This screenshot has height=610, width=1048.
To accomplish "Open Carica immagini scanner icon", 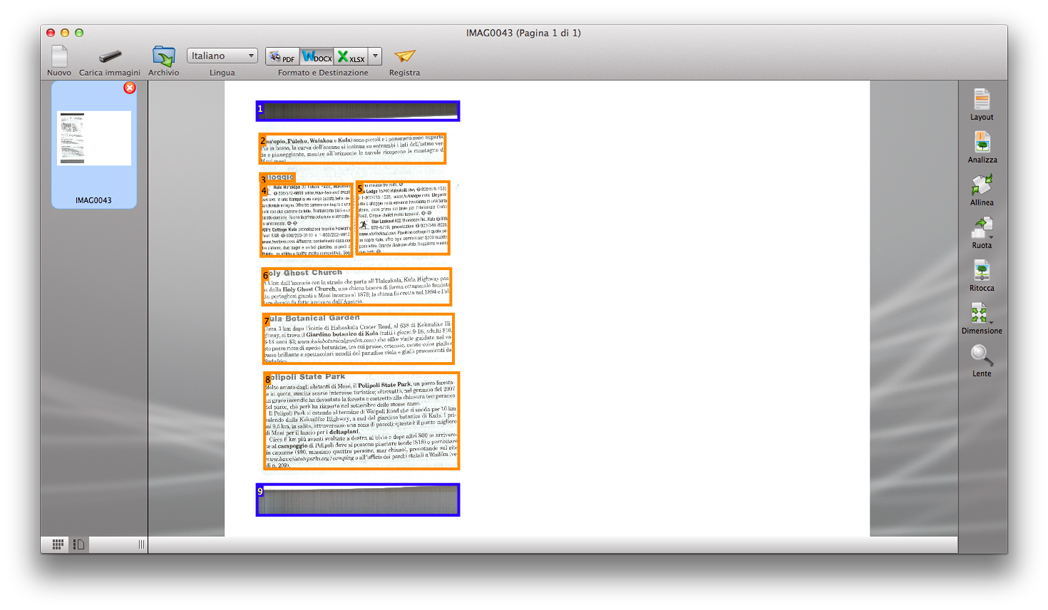I will tap(110, 56).
